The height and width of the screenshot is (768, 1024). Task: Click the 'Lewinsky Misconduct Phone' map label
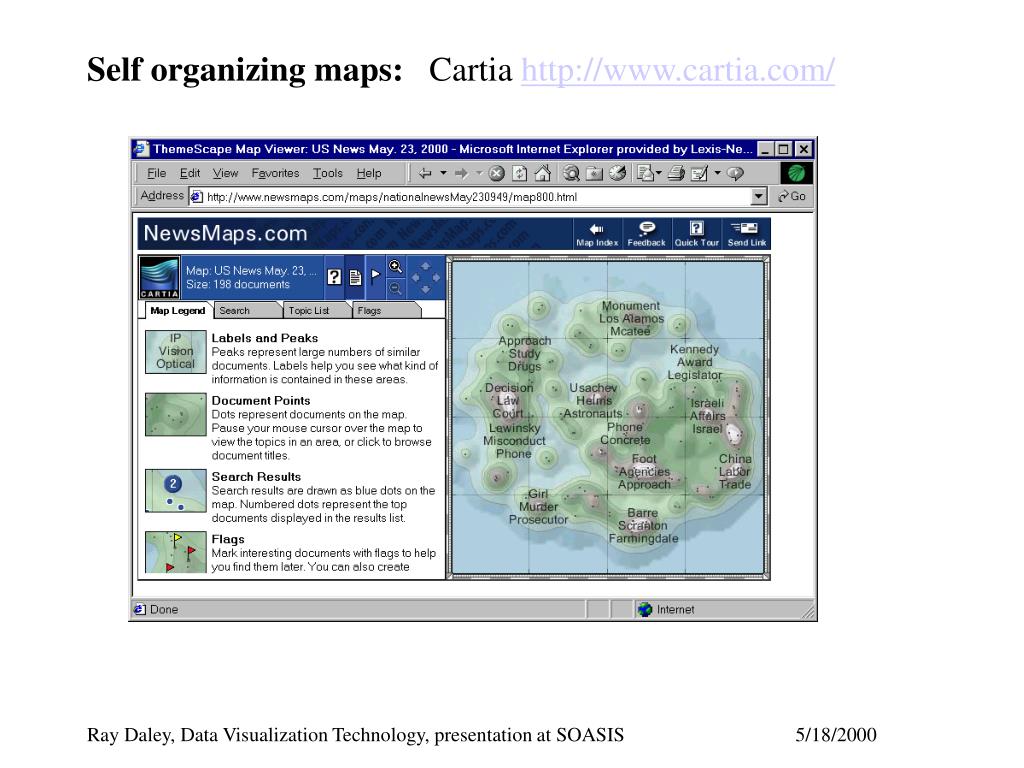coord(514,441)
